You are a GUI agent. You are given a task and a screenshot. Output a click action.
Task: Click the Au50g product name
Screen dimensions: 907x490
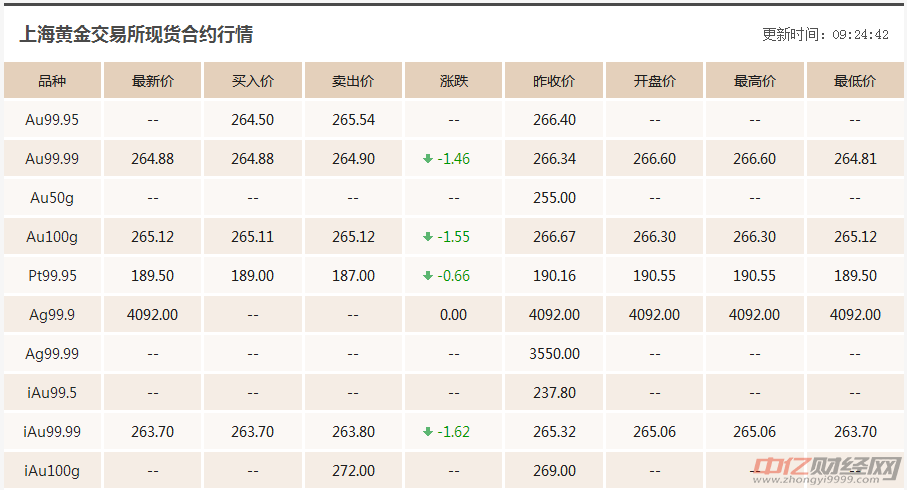pyautogui.click(x=52, y=198)
